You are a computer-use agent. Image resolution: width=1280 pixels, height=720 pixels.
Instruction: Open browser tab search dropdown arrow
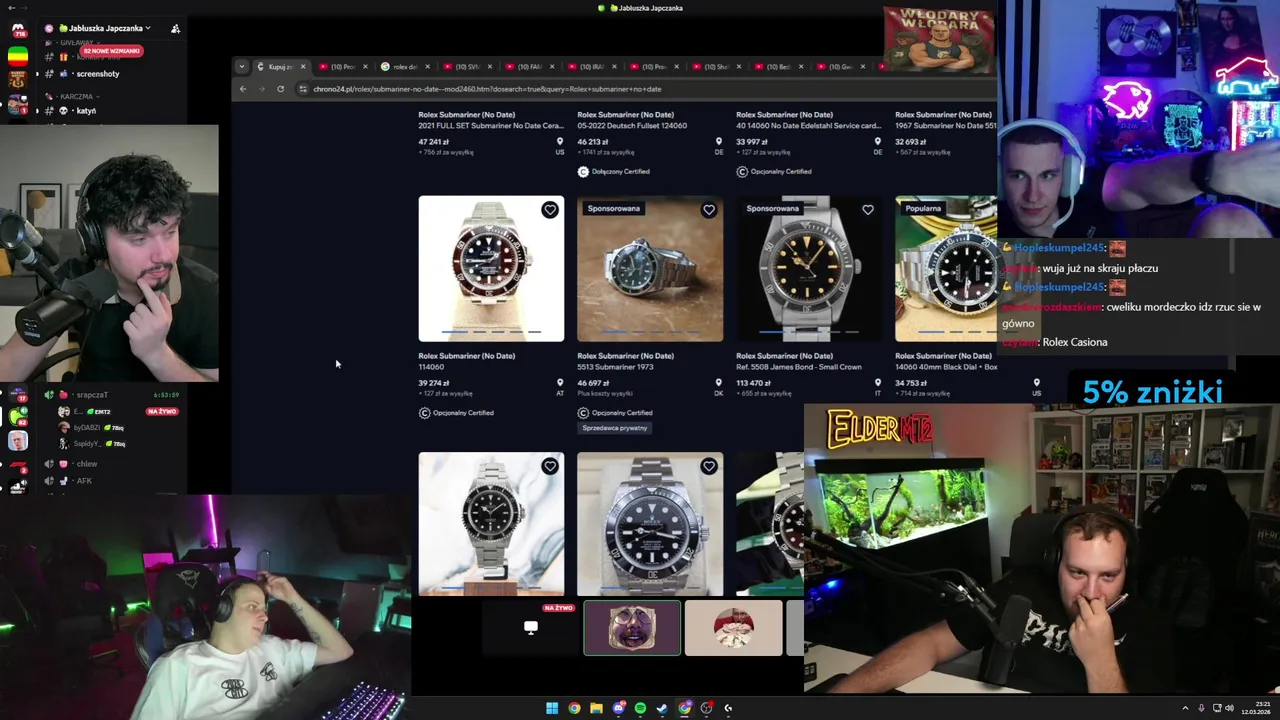[x=241, y=67]
